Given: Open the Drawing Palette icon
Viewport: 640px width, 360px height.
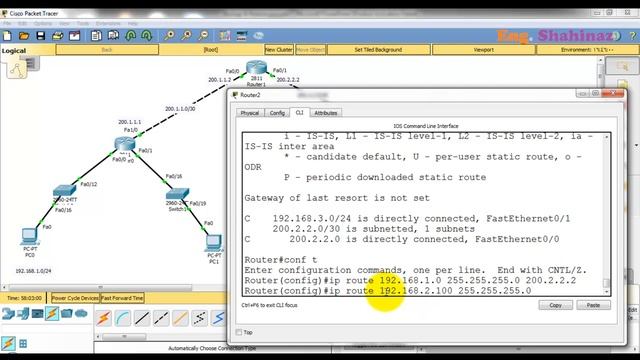Looking at the screenshot, I should [224, 36].
